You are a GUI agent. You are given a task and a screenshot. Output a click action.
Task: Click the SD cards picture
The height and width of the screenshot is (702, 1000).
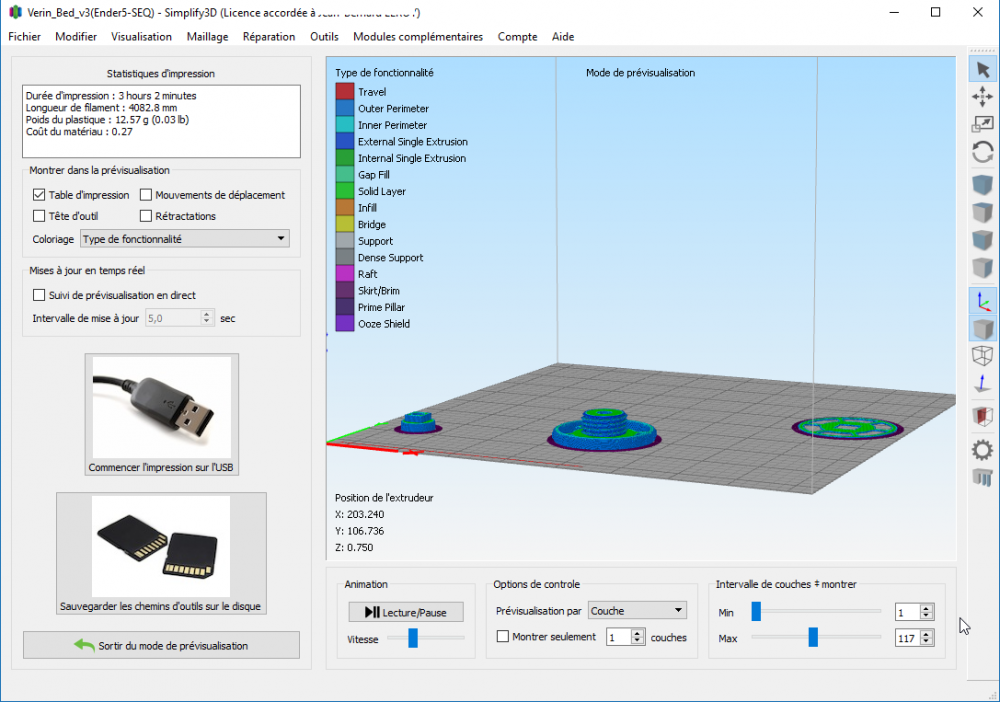pyautogui.click(x=161, y=546)
